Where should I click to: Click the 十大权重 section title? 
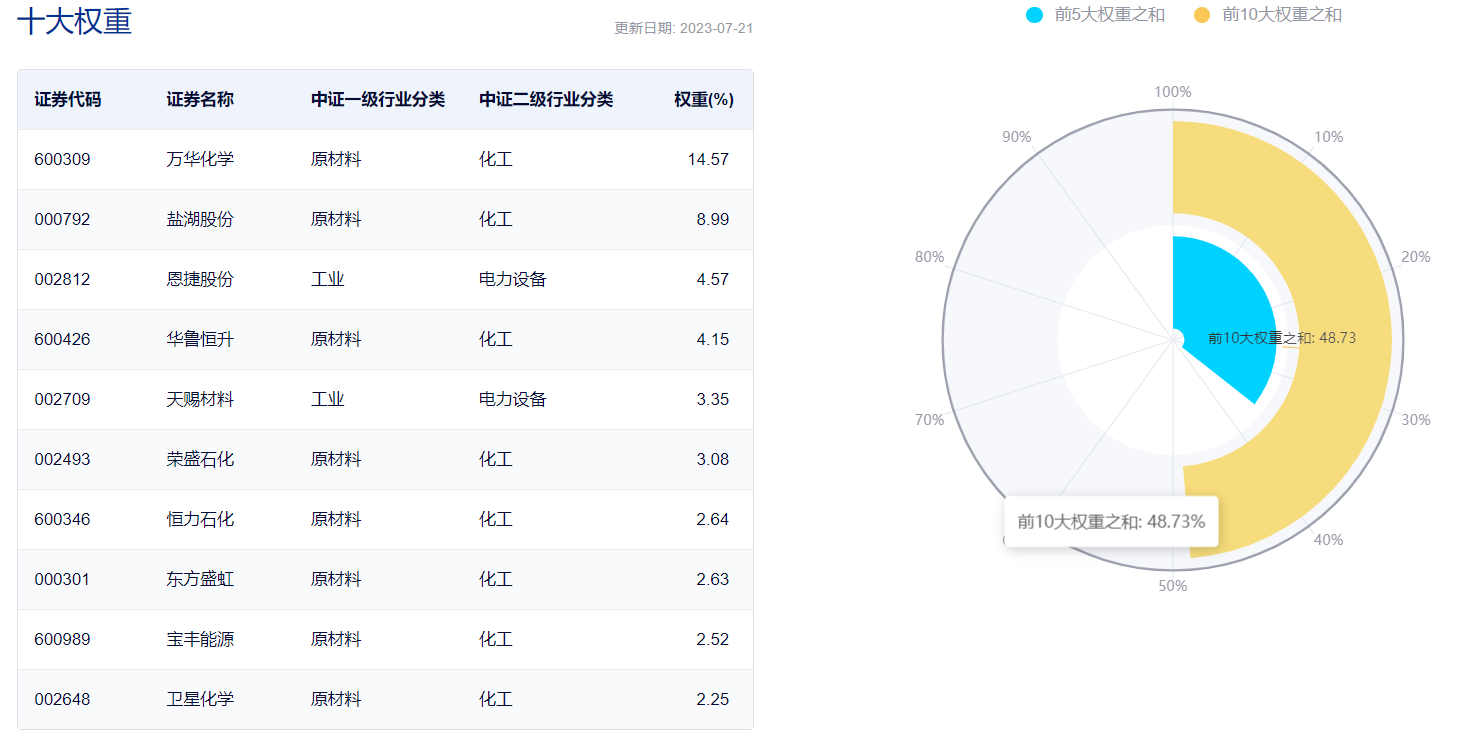75,22
